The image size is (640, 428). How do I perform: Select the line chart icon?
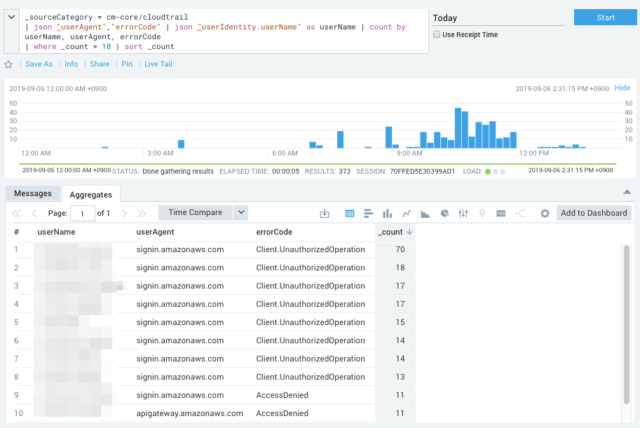pos(406,213)
